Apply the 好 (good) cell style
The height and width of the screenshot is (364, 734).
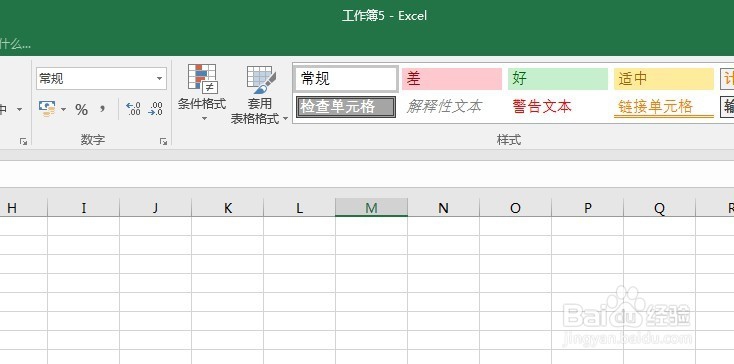point(558,79)
